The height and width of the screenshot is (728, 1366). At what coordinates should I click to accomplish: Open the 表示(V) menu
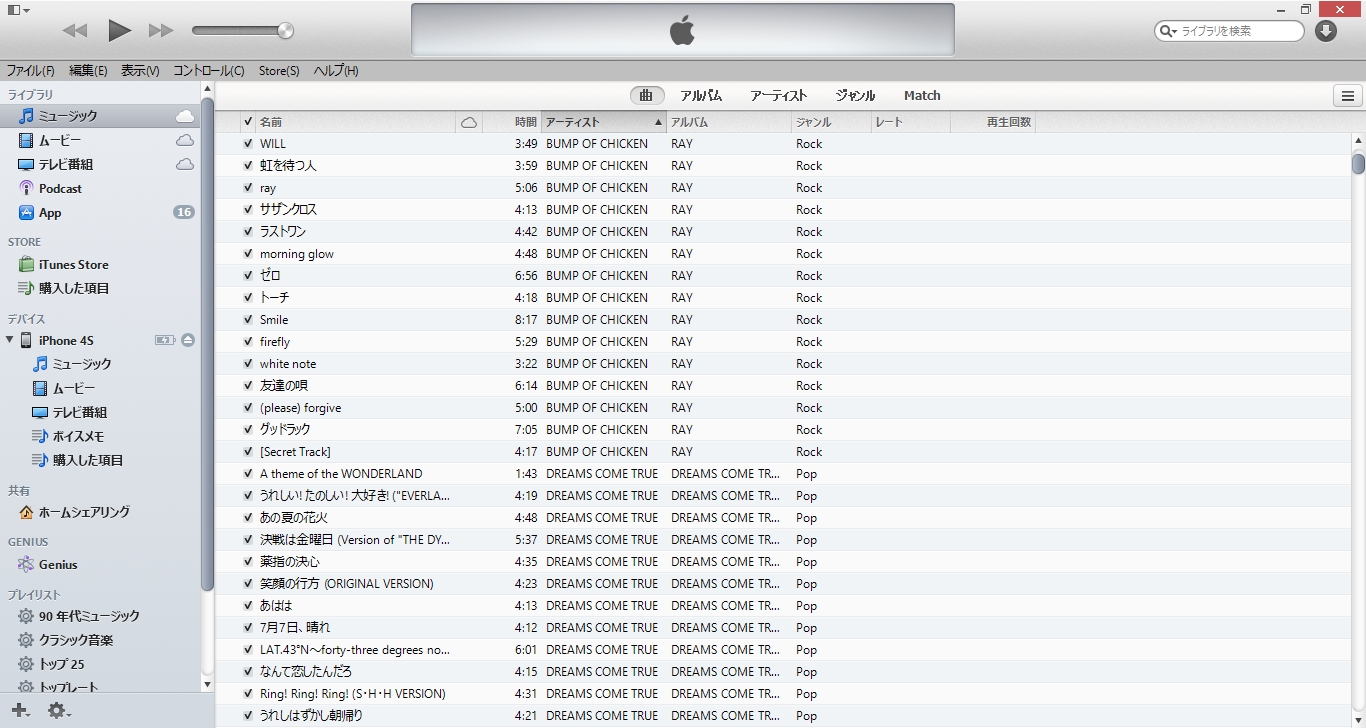[x=140, y=71]
